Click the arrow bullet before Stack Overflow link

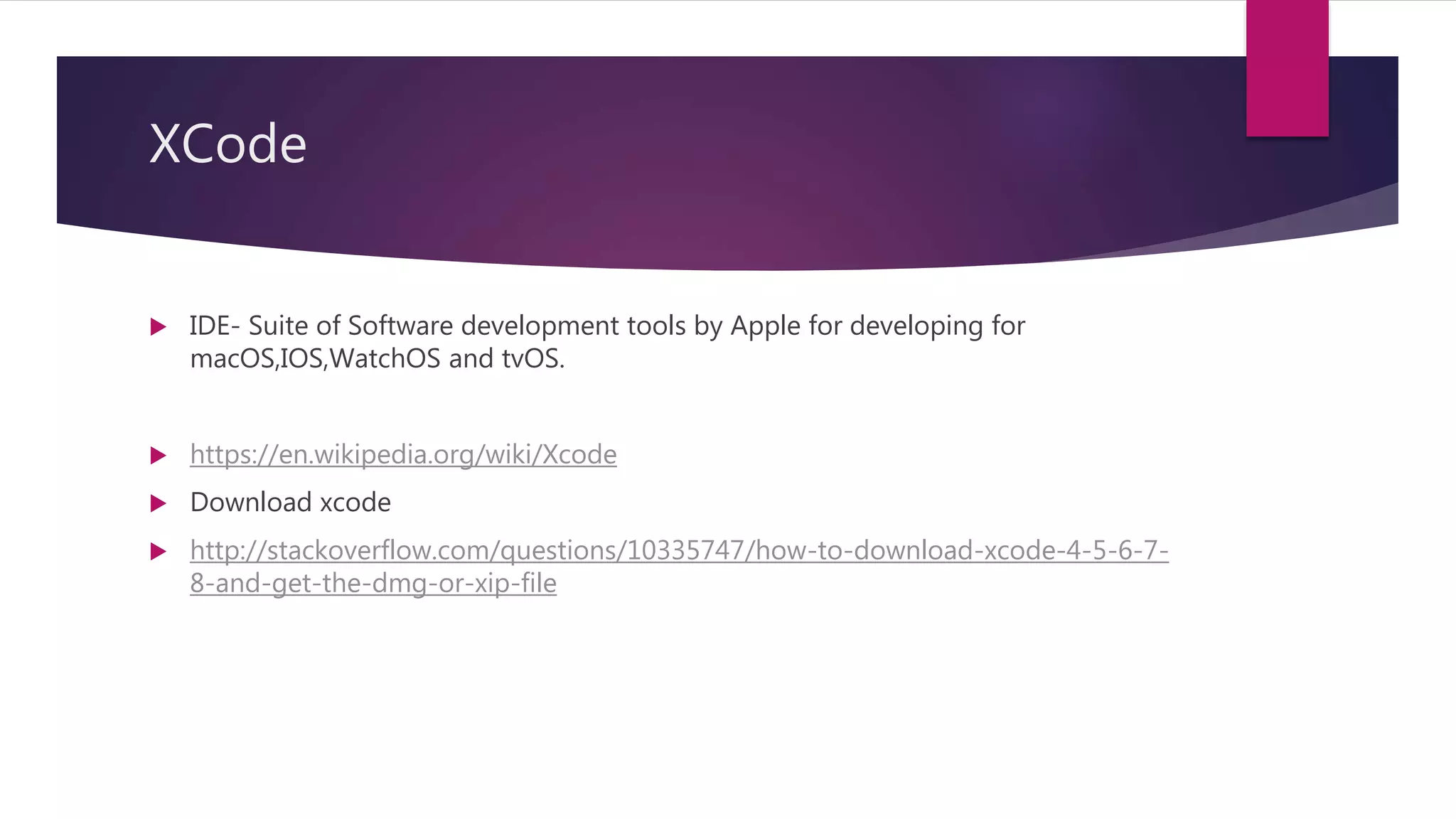coord(159,552)
